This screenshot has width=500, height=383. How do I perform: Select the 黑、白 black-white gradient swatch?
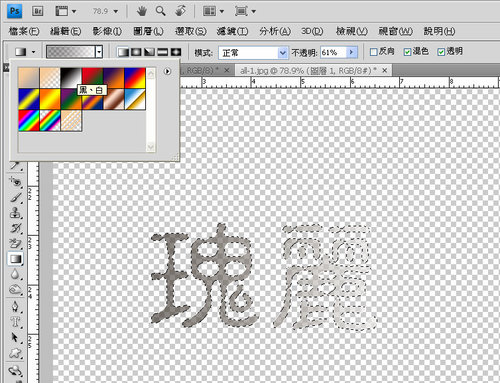[71, 78]
